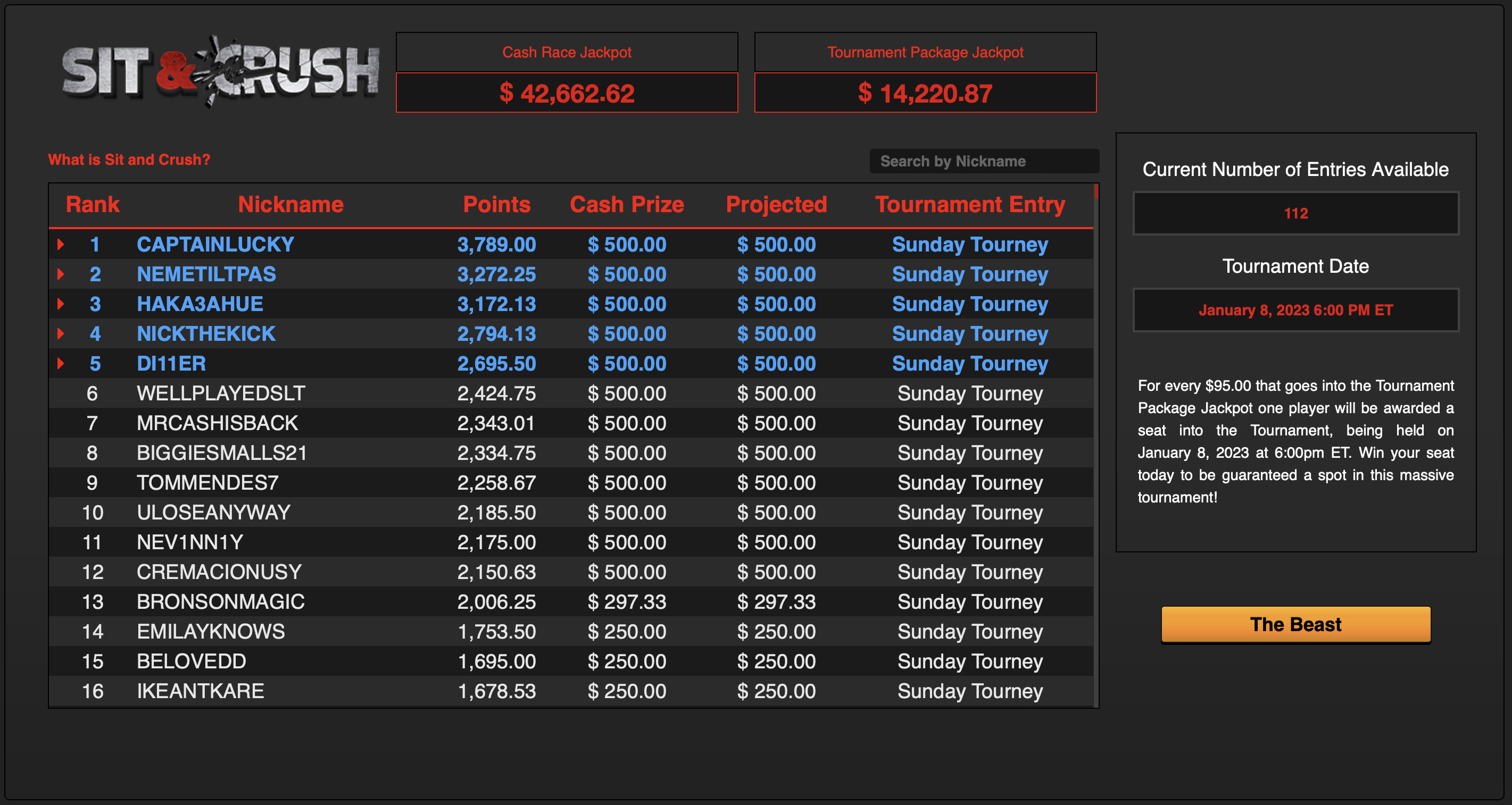Click the Sit & Crush logo

click(220, 72)
